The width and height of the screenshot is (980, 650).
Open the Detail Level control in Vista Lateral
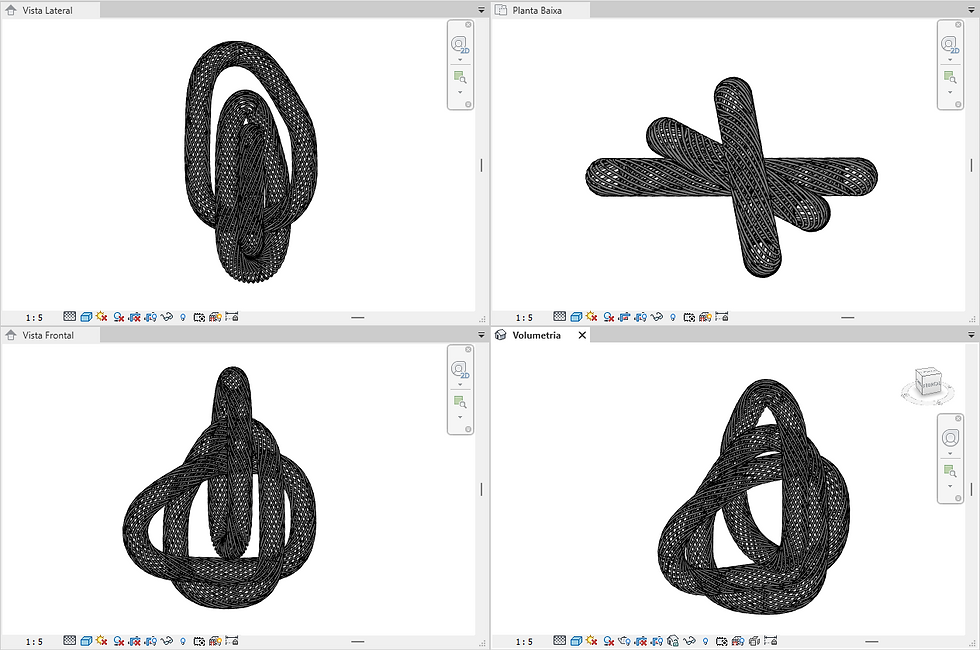point(69,315)
